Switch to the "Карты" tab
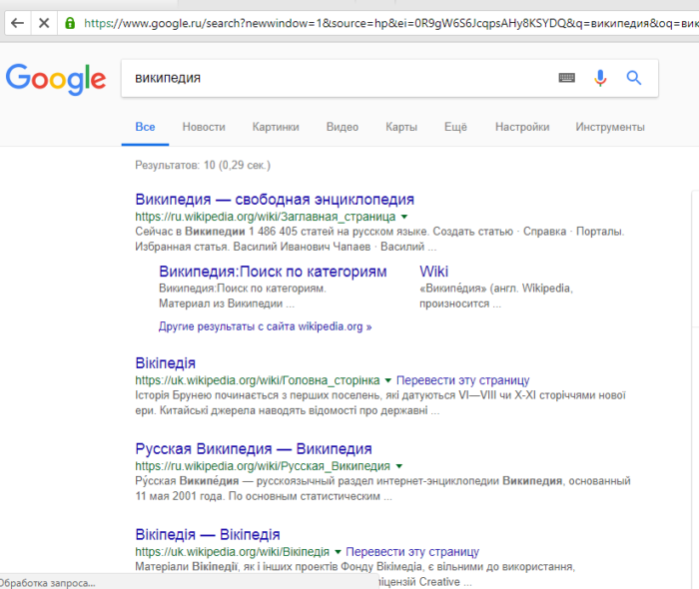Screen dimensions: 699x589 401,127
